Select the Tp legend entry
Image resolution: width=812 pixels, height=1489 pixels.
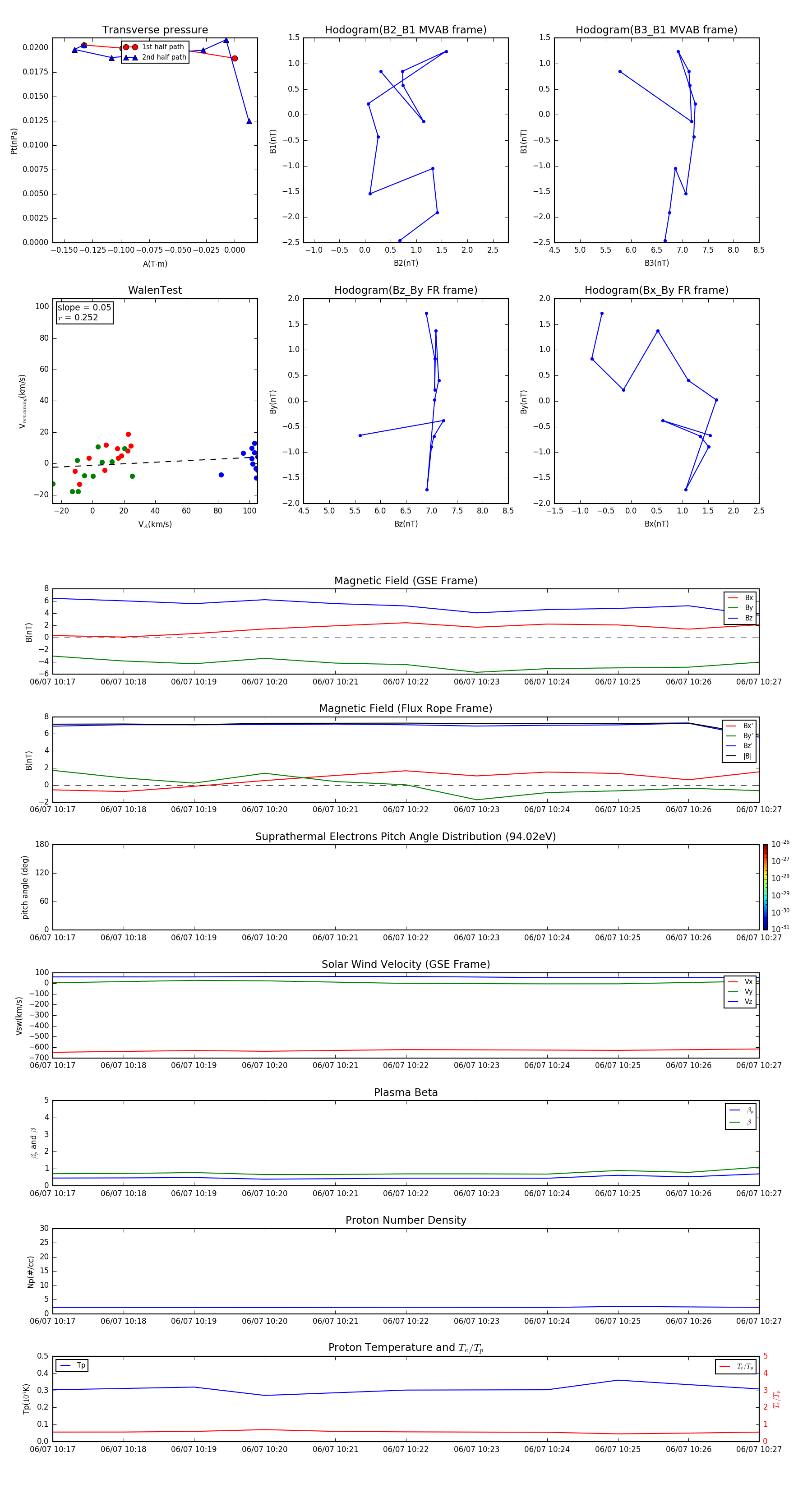tap(72, 1365)
